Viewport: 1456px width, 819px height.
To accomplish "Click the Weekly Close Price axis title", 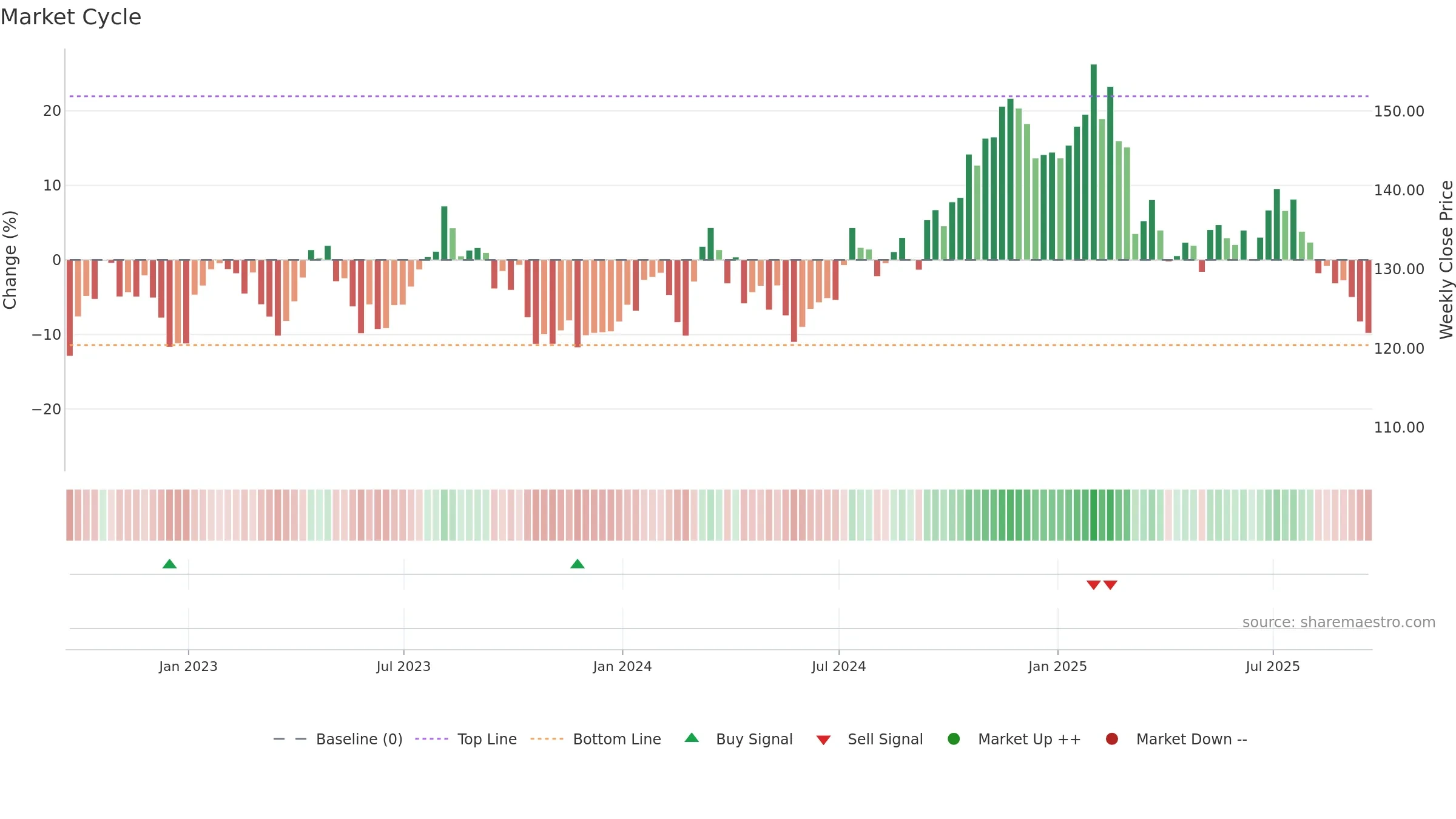I will [1446, 260].
